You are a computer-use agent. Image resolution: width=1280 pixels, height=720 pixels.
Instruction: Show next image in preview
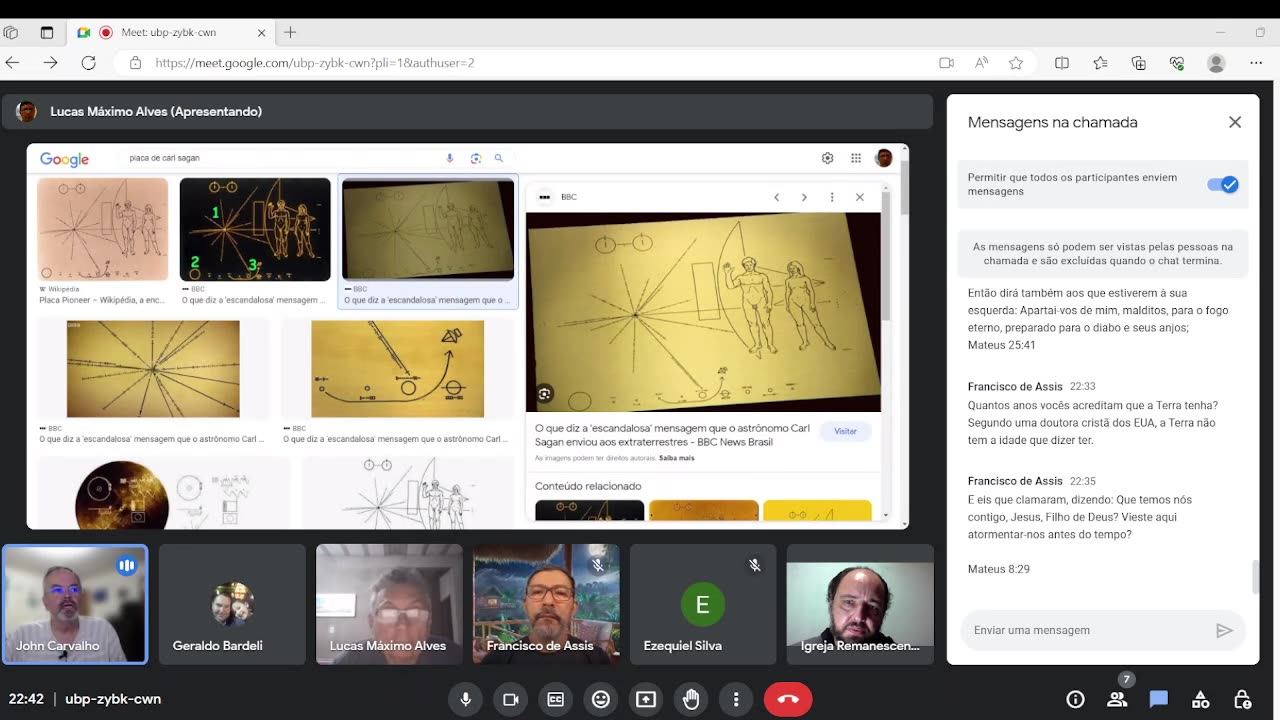coord(804,197)
